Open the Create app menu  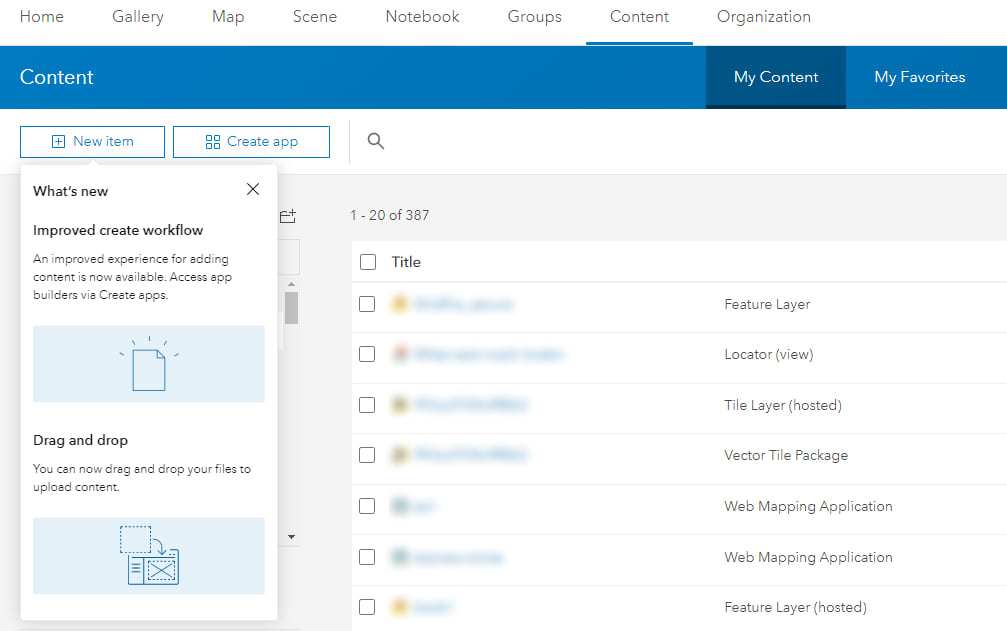pos(251,141)
